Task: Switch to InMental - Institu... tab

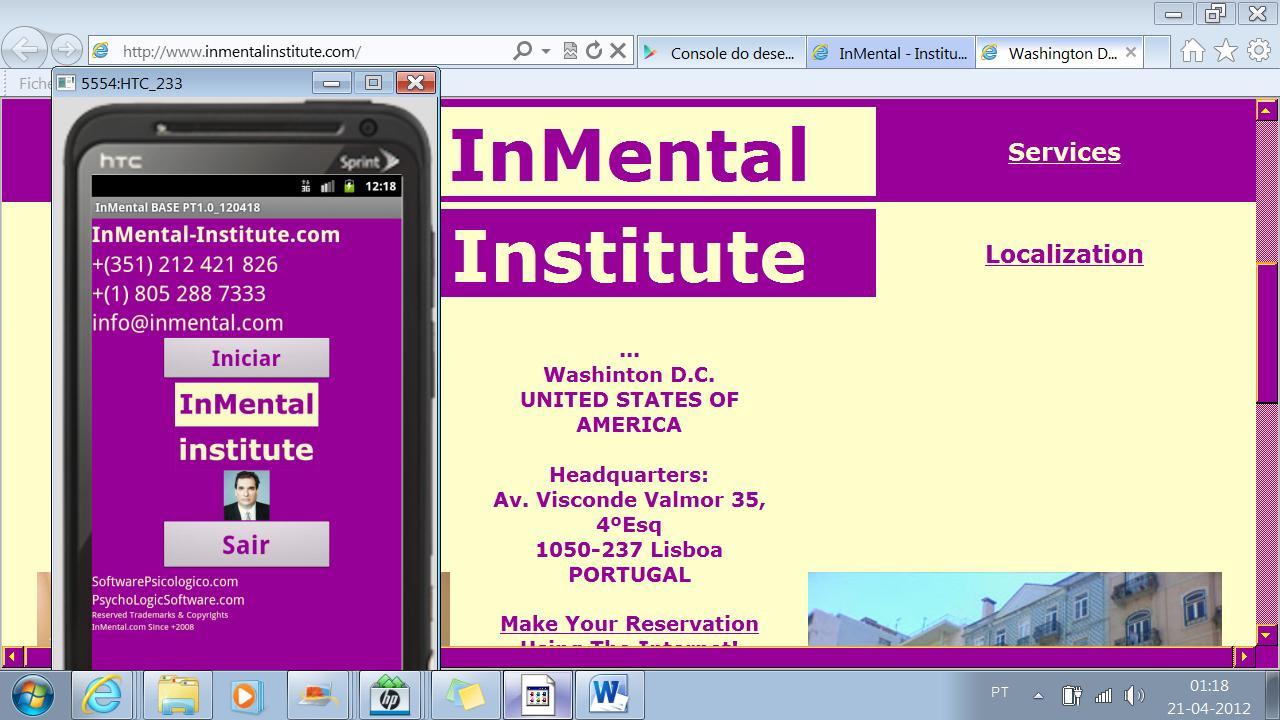Action: 891,53
